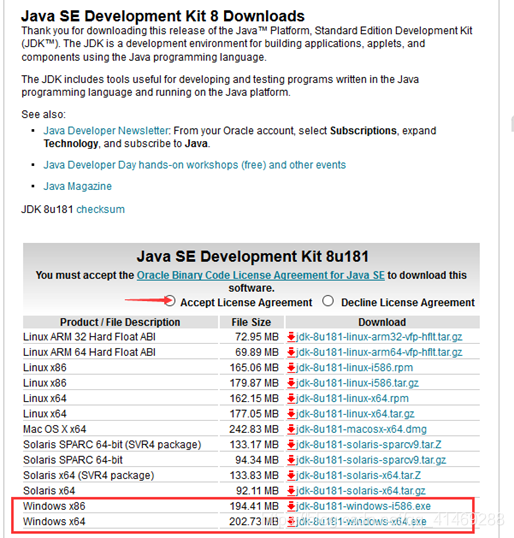The height and width of the screenshot is (538, 514).
Task: Download jdk-8u181-linux-x64.tar.gz
Action: [x=355, y=414]
